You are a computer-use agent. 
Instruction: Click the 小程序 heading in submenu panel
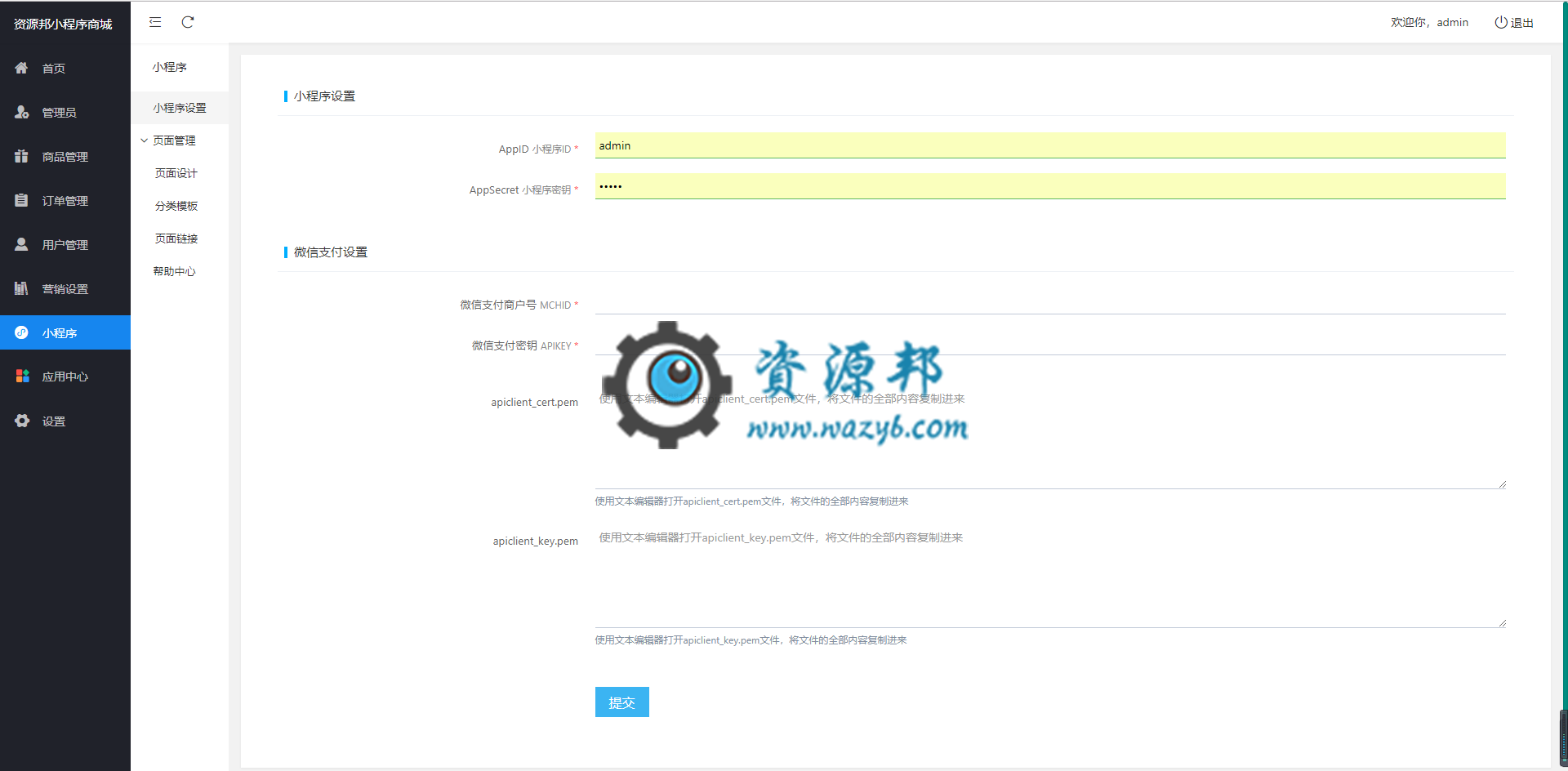pyautogui.click(x=169, y=67)
